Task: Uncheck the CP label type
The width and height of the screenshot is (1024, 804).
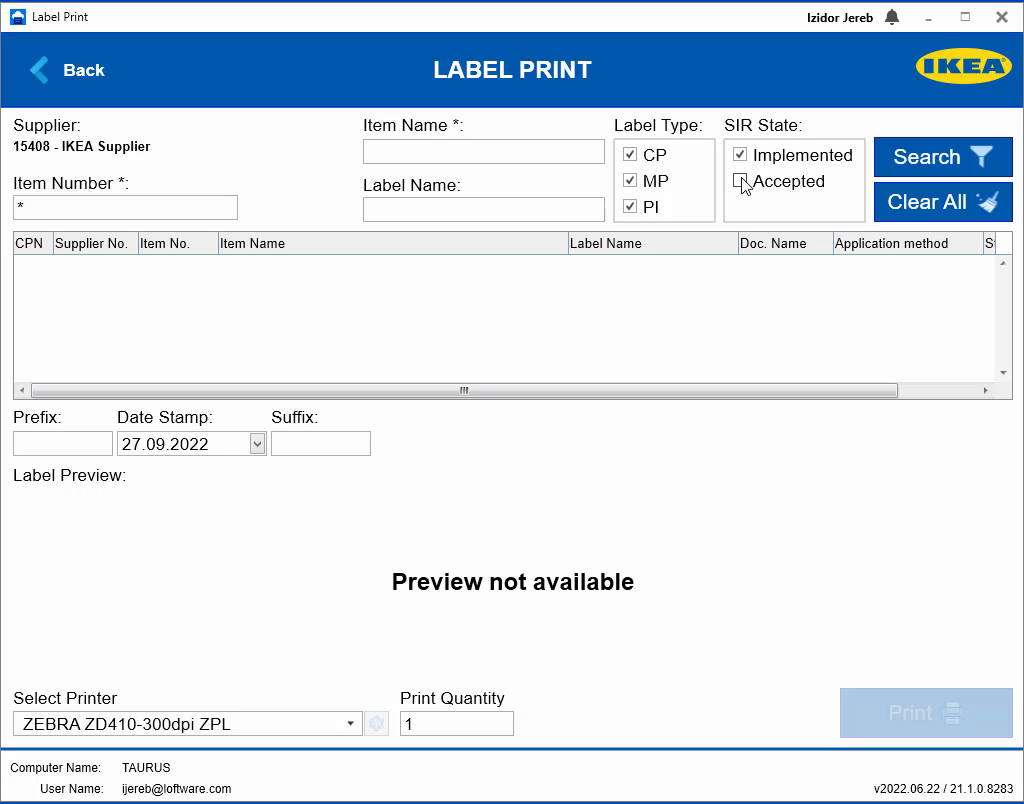Action: [x=630, y=154]
